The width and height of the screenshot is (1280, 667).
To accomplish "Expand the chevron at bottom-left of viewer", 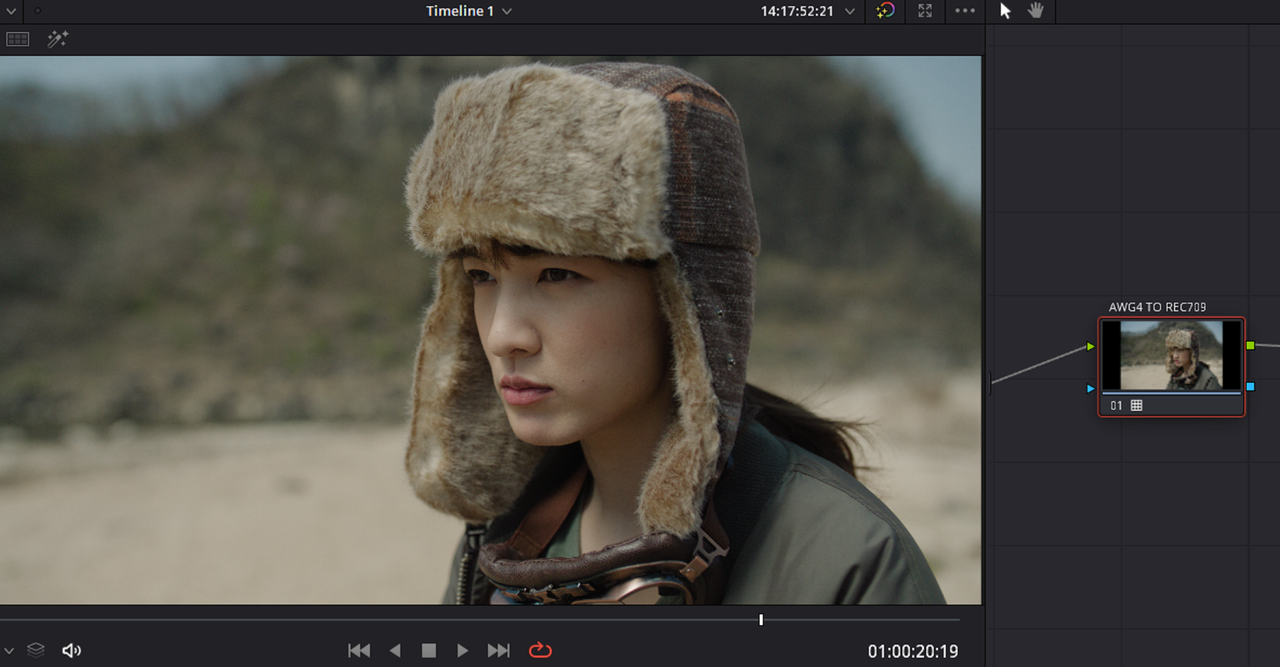I will tap(8, 650).
